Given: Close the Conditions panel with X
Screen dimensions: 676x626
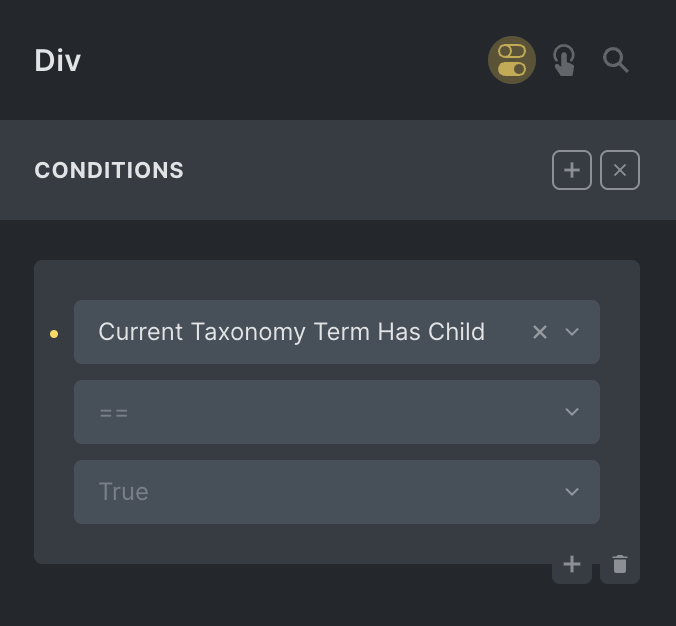Looking at the screenshot, I should 620,170.
